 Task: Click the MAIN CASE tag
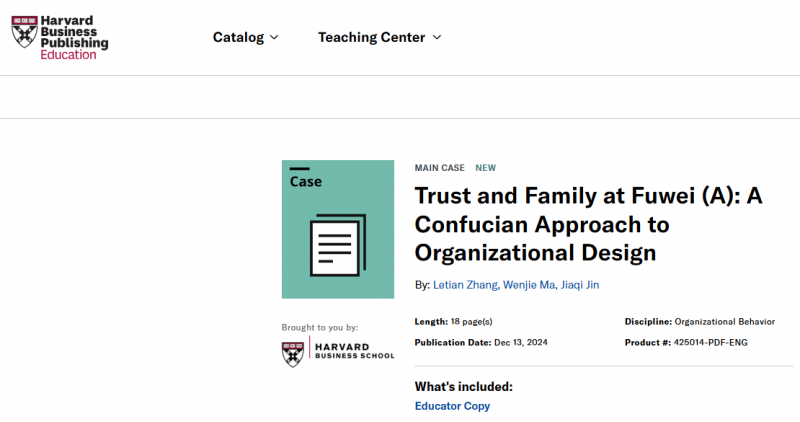point(439,168)
